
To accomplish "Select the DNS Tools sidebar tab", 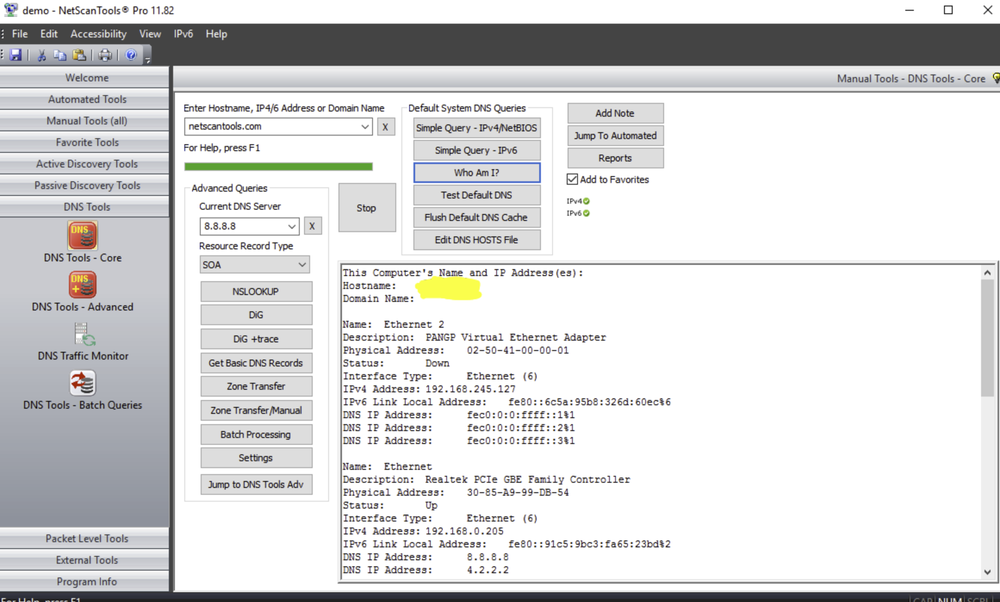I will tap(85, 207).
